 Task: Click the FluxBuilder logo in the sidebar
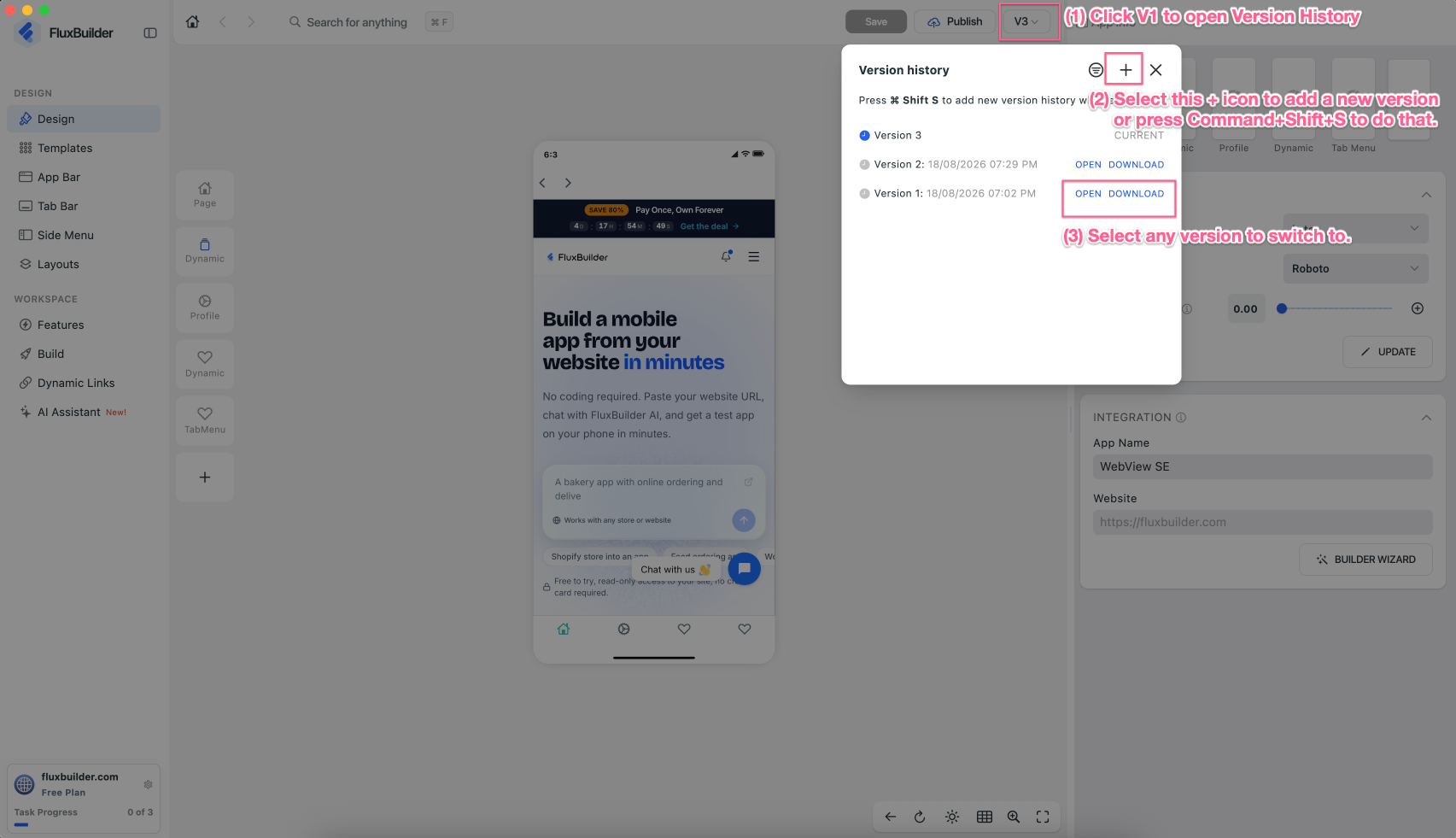pyautogui.click(x=27, y=32)
